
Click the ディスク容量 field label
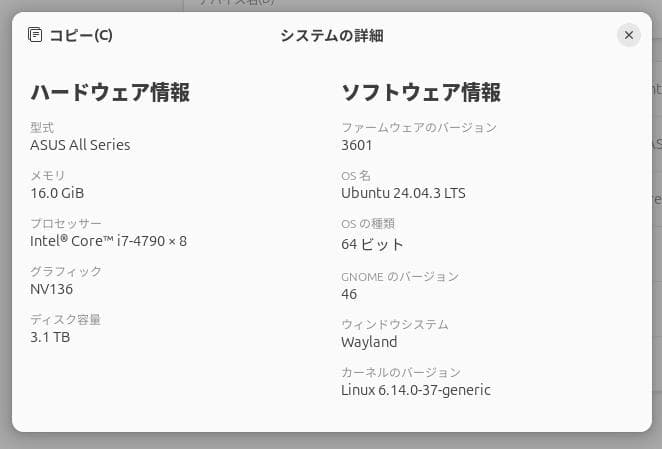tap(66, 320)
